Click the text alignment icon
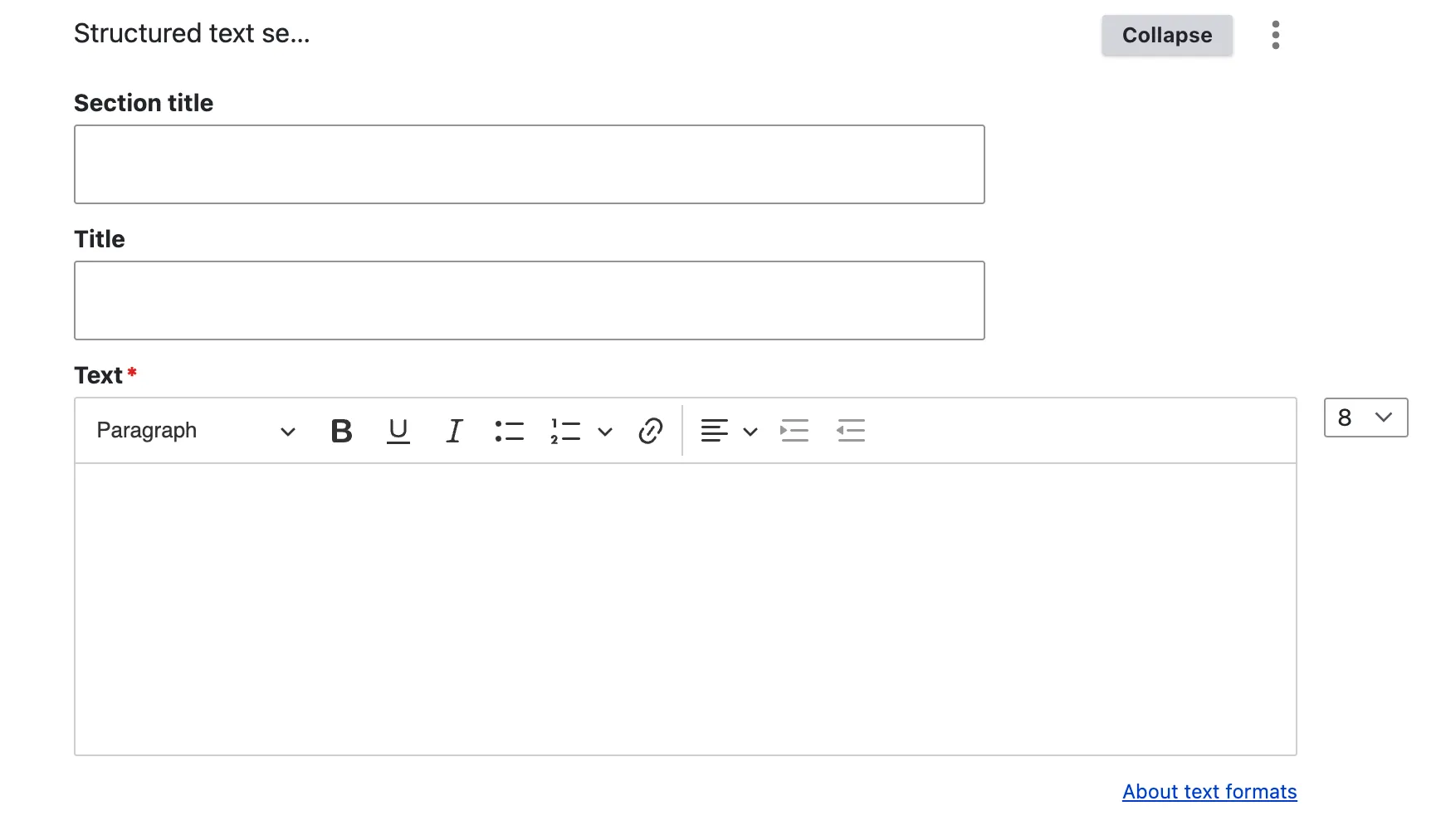Image resolution: width=1441 pixels, height=840 pixels. coord(714,431)
